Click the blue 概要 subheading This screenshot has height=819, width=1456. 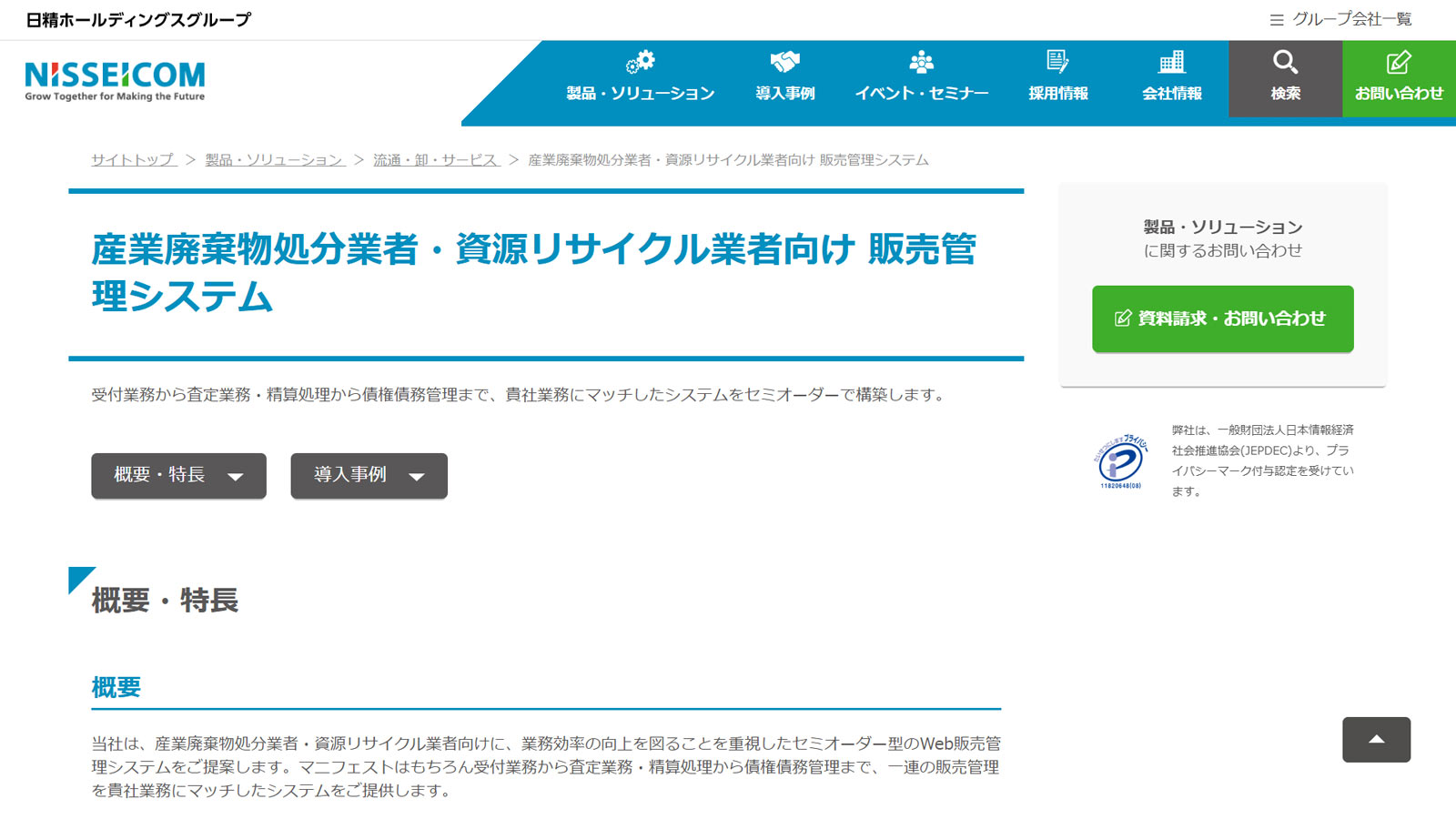tap(116, 687)
